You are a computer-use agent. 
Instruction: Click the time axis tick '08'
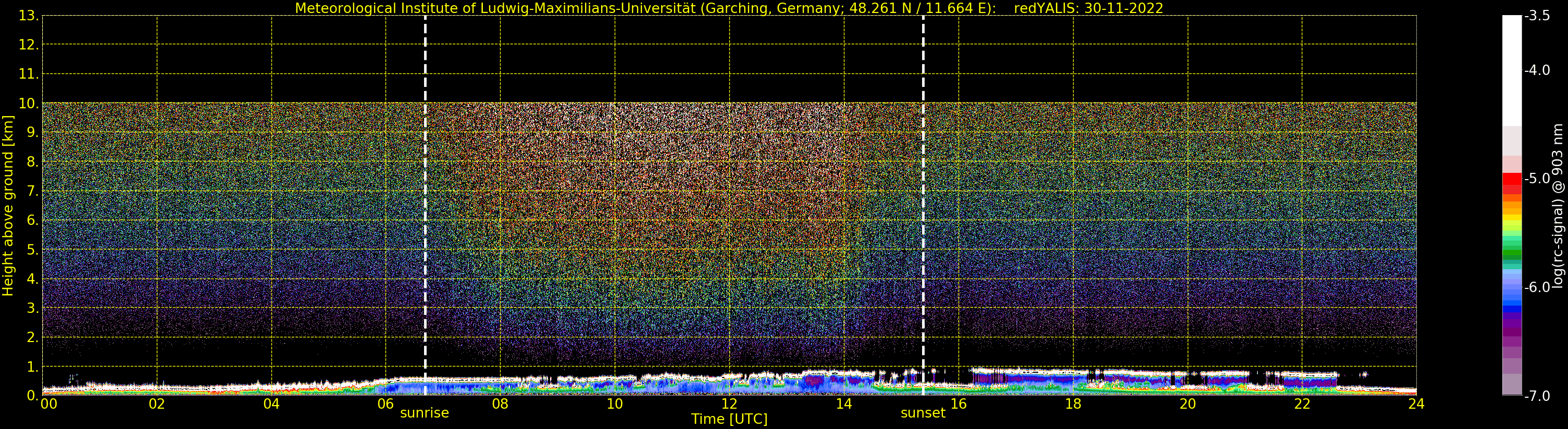point(500,403)
